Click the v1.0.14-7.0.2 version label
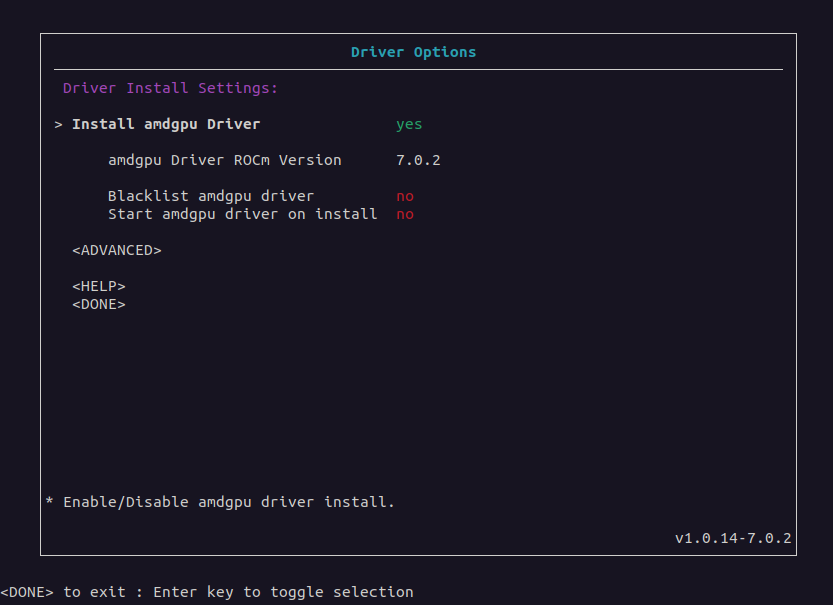 click(x=733, y=538)
